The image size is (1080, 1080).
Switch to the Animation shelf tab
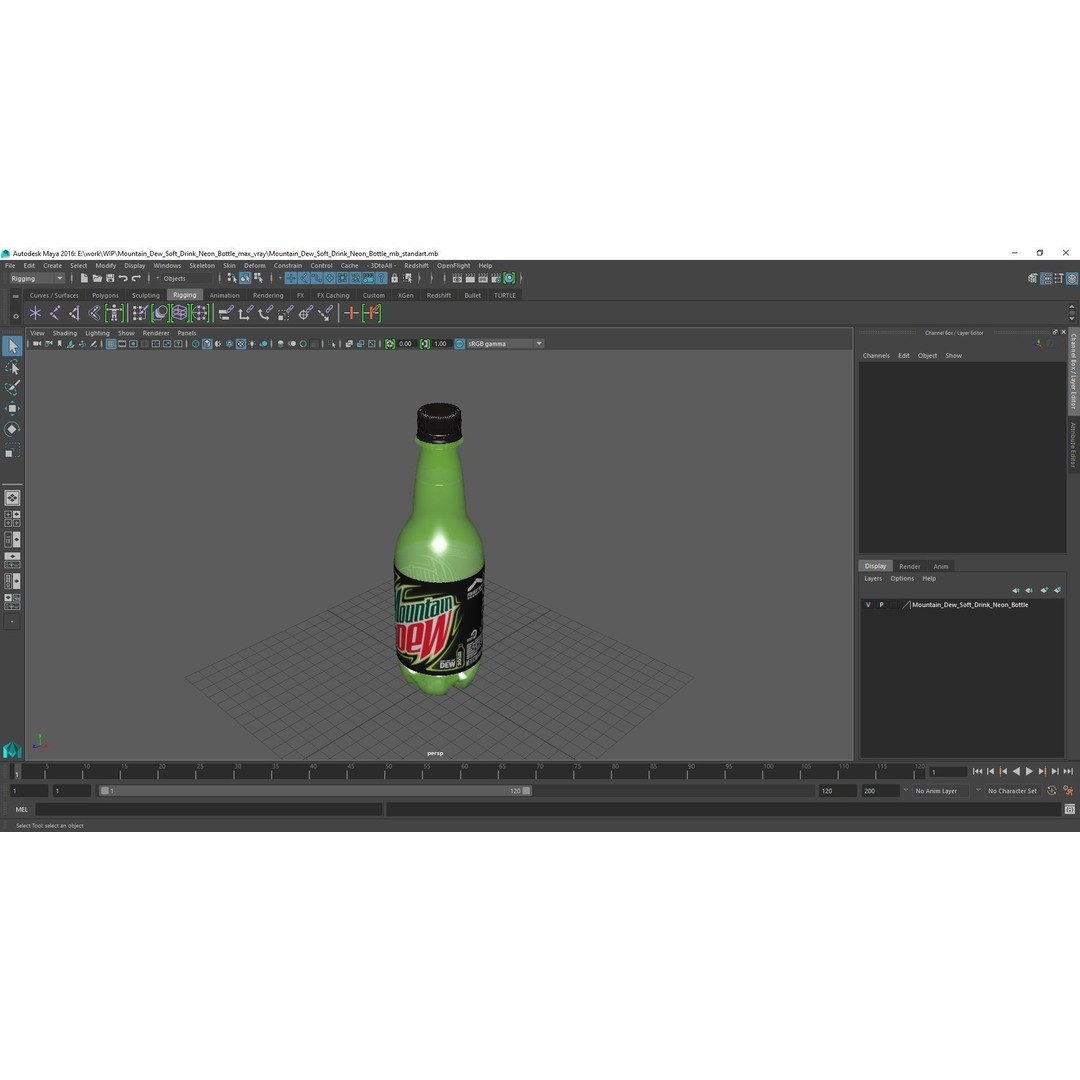coord(225,295)
